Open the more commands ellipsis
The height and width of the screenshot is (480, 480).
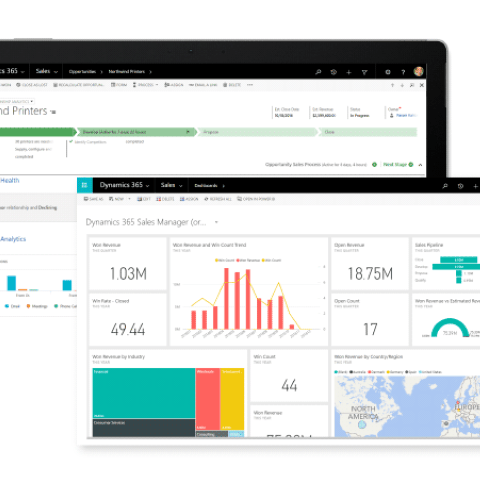coord(250,85)
